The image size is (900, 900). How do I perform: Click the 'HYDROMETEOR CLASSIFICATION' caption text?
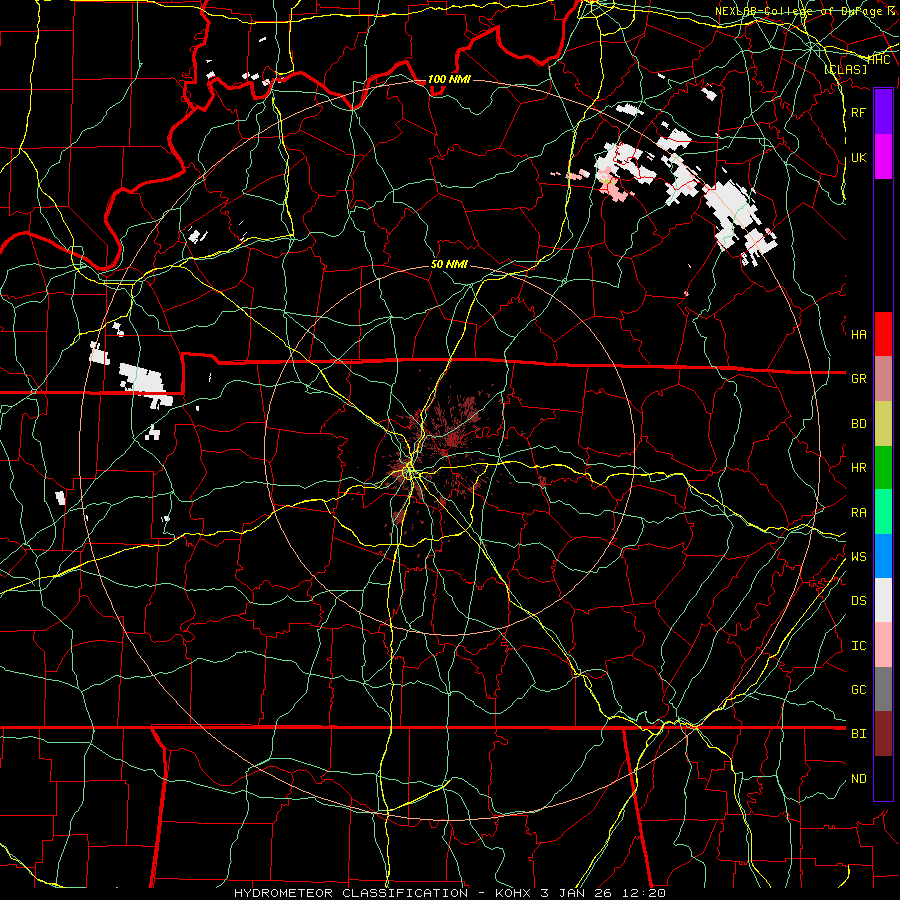[351, 893]
